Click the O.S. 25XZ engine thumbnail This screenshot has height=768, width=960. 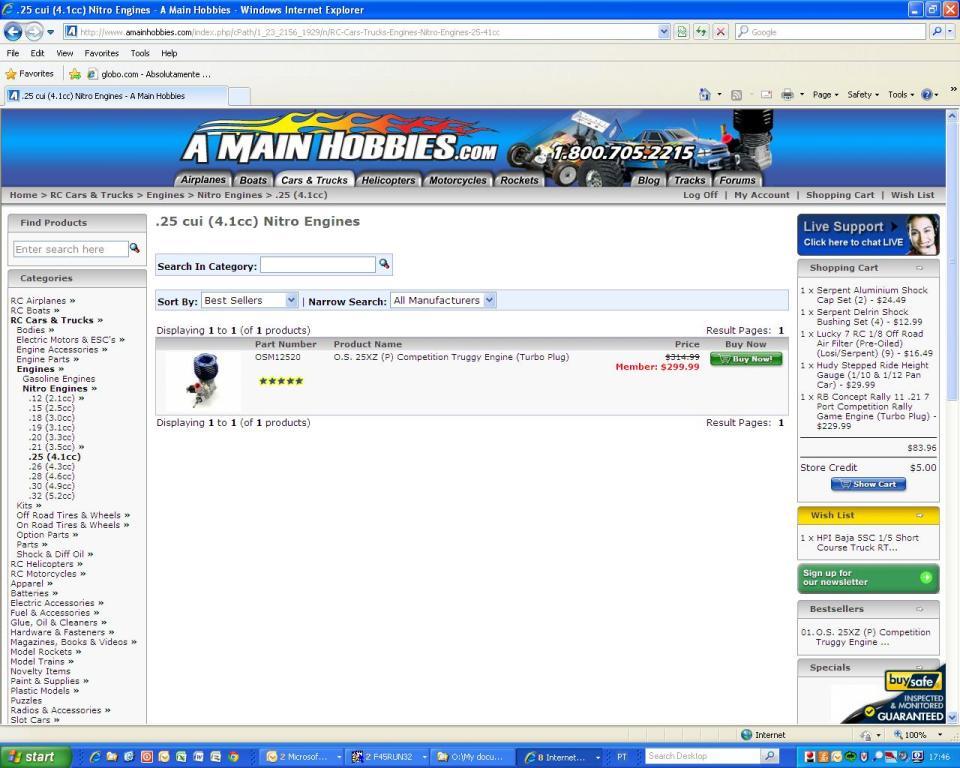click(x=204, y=380)
